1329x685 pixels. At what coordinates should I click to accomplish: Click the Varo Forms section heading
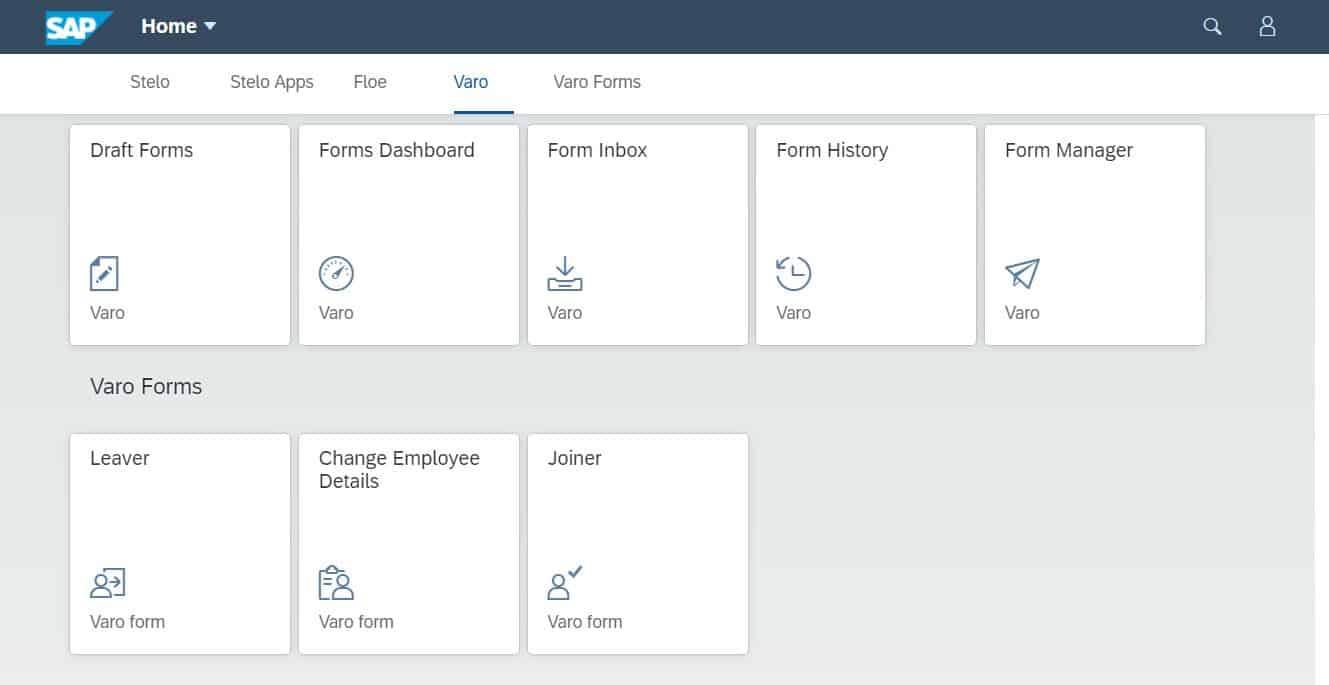(x=146, y=387)
